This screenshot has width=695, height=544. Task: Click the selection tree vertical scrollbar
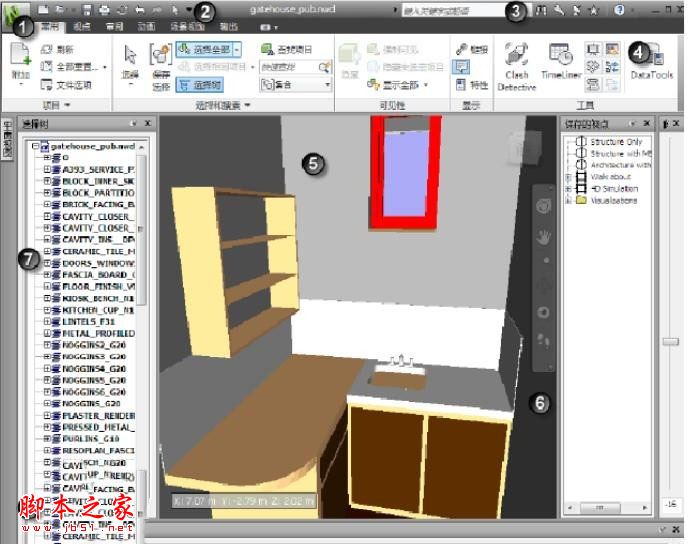142,231
